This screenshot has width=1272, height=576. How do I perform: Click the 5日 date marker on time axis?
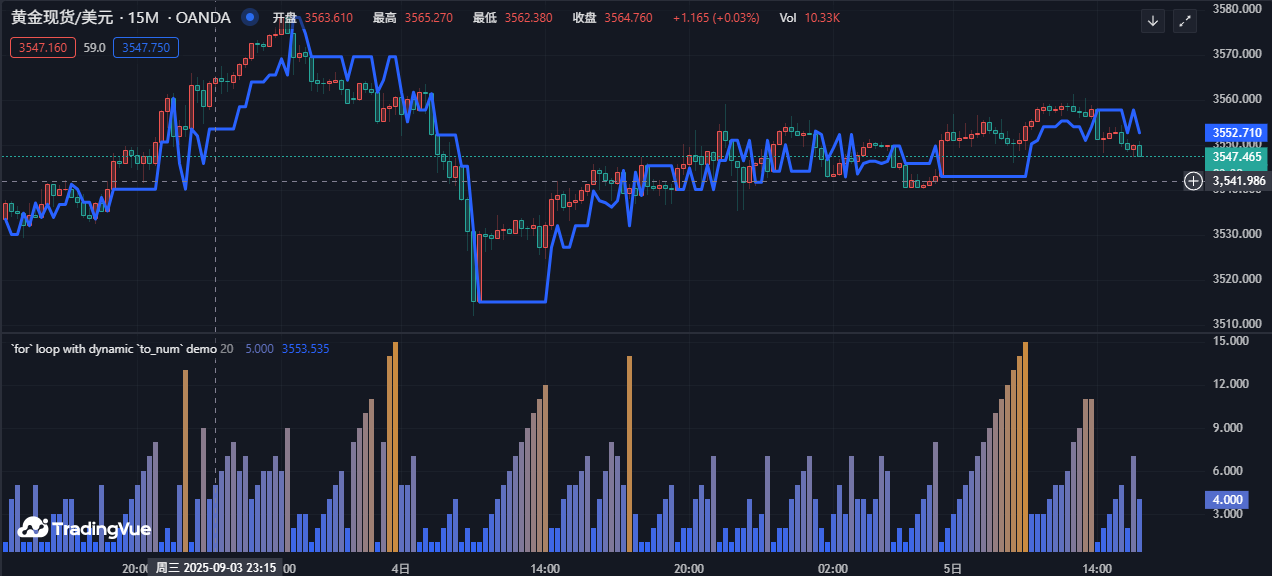(x=953, y=568)
